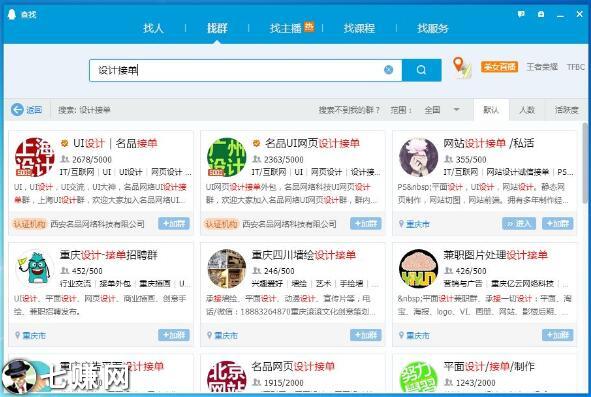Open group title 重庆四川墙绘设计接单
Viewport: 591px width, 397px height.
coord(303,255)
